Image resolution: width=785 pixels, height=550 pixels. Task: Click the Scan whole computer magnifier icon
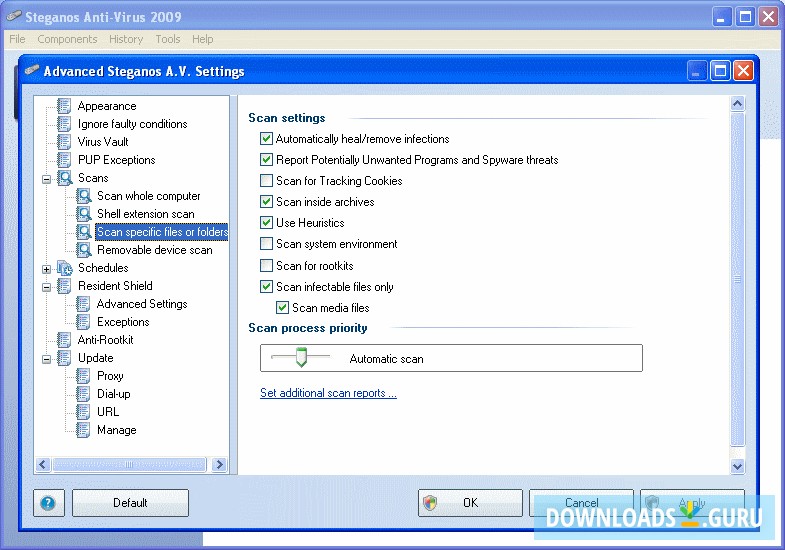pyautogui.click(x=84, y=196)
